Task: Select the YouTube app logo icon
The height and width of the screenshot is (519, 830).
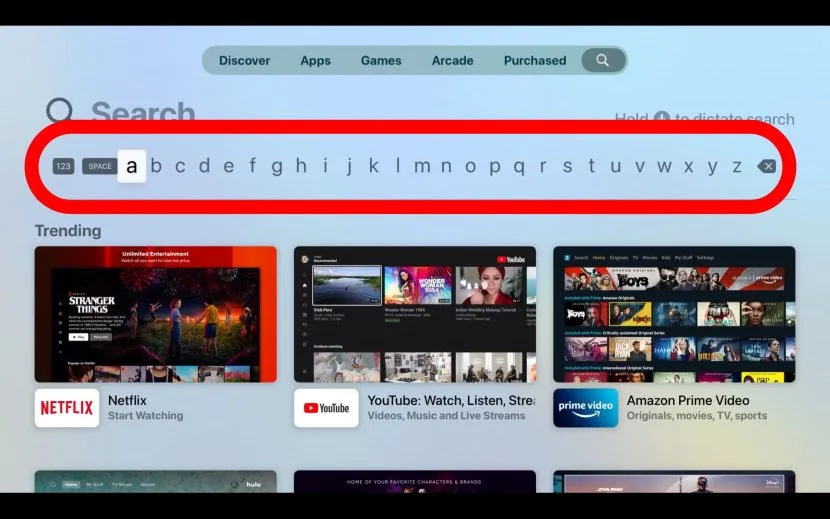Action: 326,408
